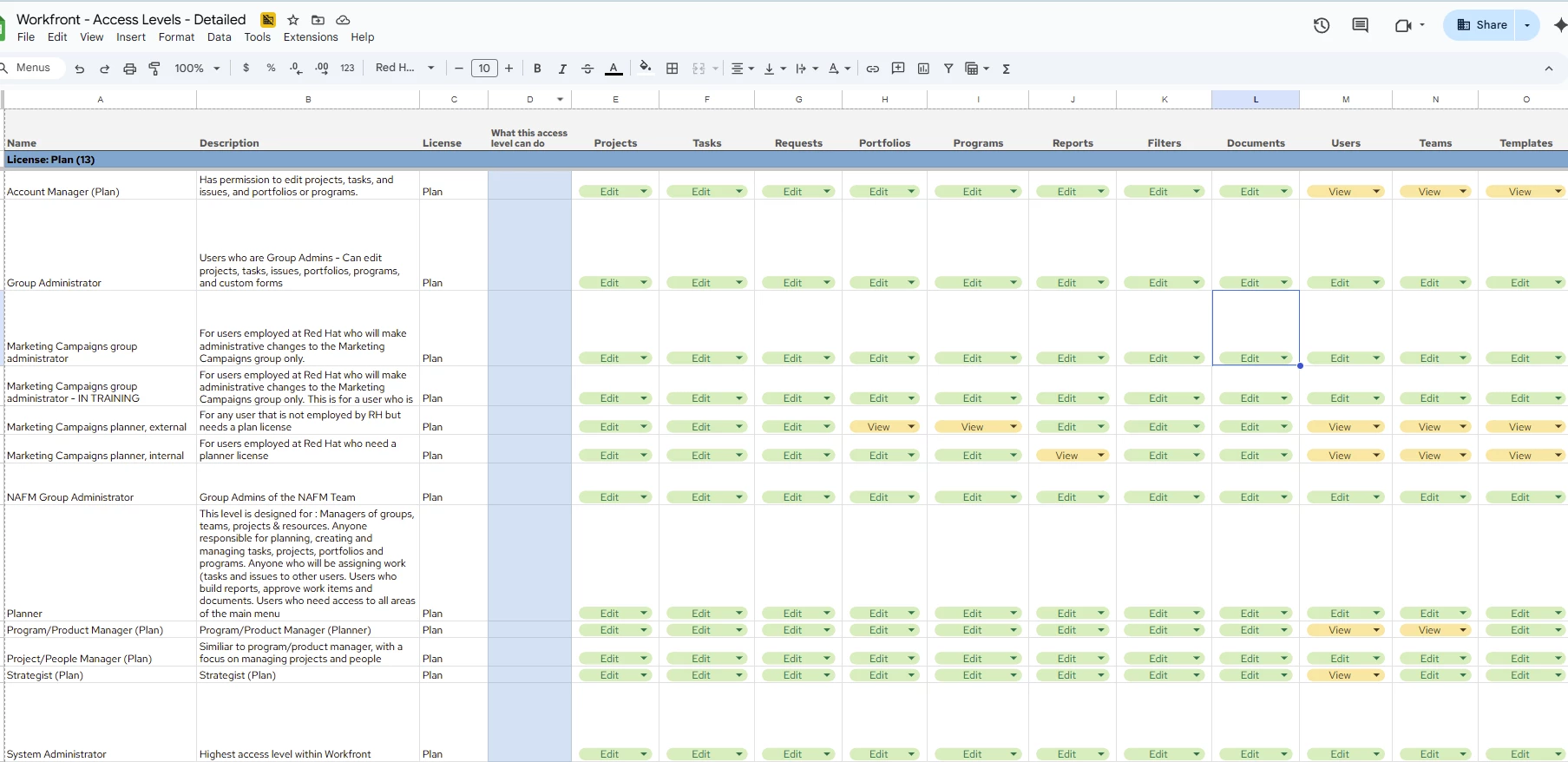Viewport: 1568px width, 762px height.
Task: Open column D header dropdown arrow
Action: tap(561, 100)
